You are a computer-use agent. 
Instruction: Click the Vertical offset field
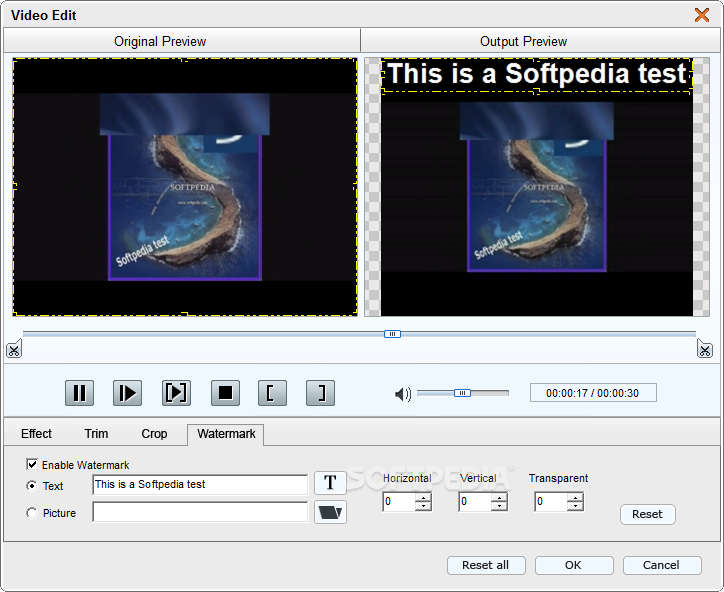476,501
